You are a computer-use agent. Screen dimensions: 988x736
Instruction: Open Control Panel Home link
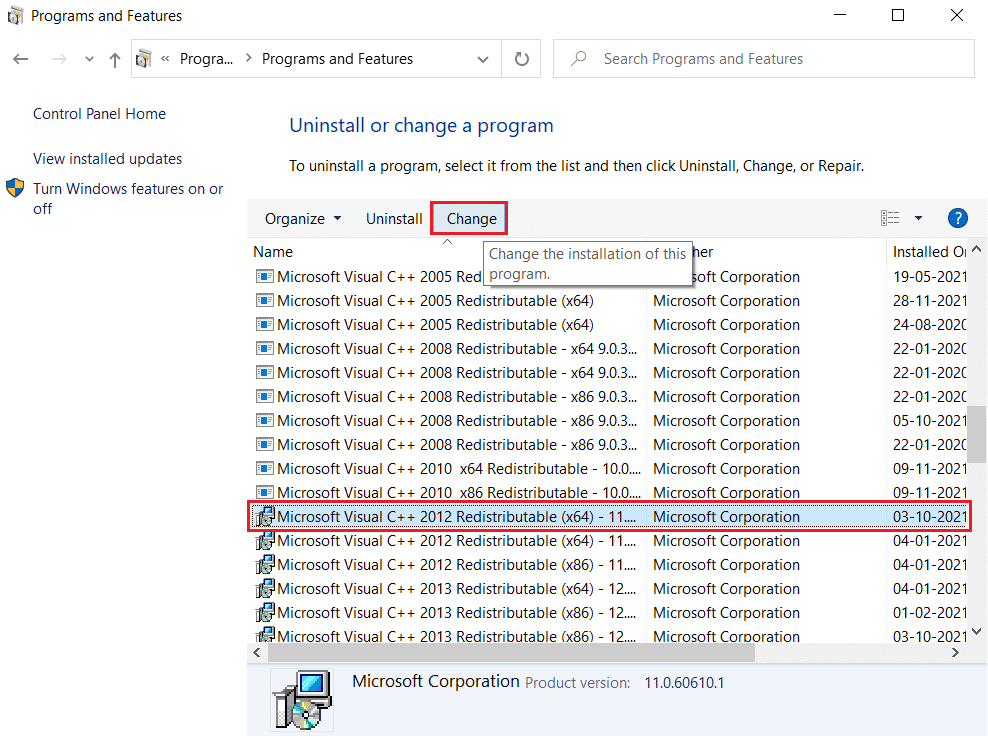pyautogui.click(x=100, y=113)
